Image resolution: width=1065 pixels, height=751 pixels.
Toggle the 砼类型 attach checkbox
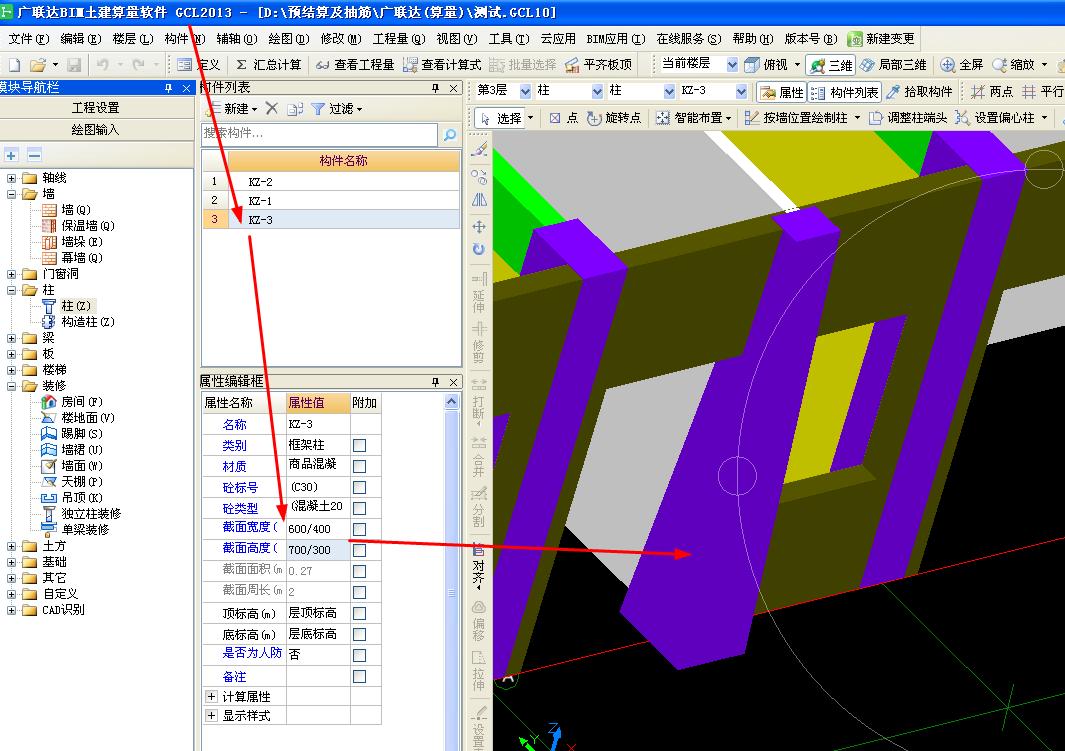pos(359,509)
